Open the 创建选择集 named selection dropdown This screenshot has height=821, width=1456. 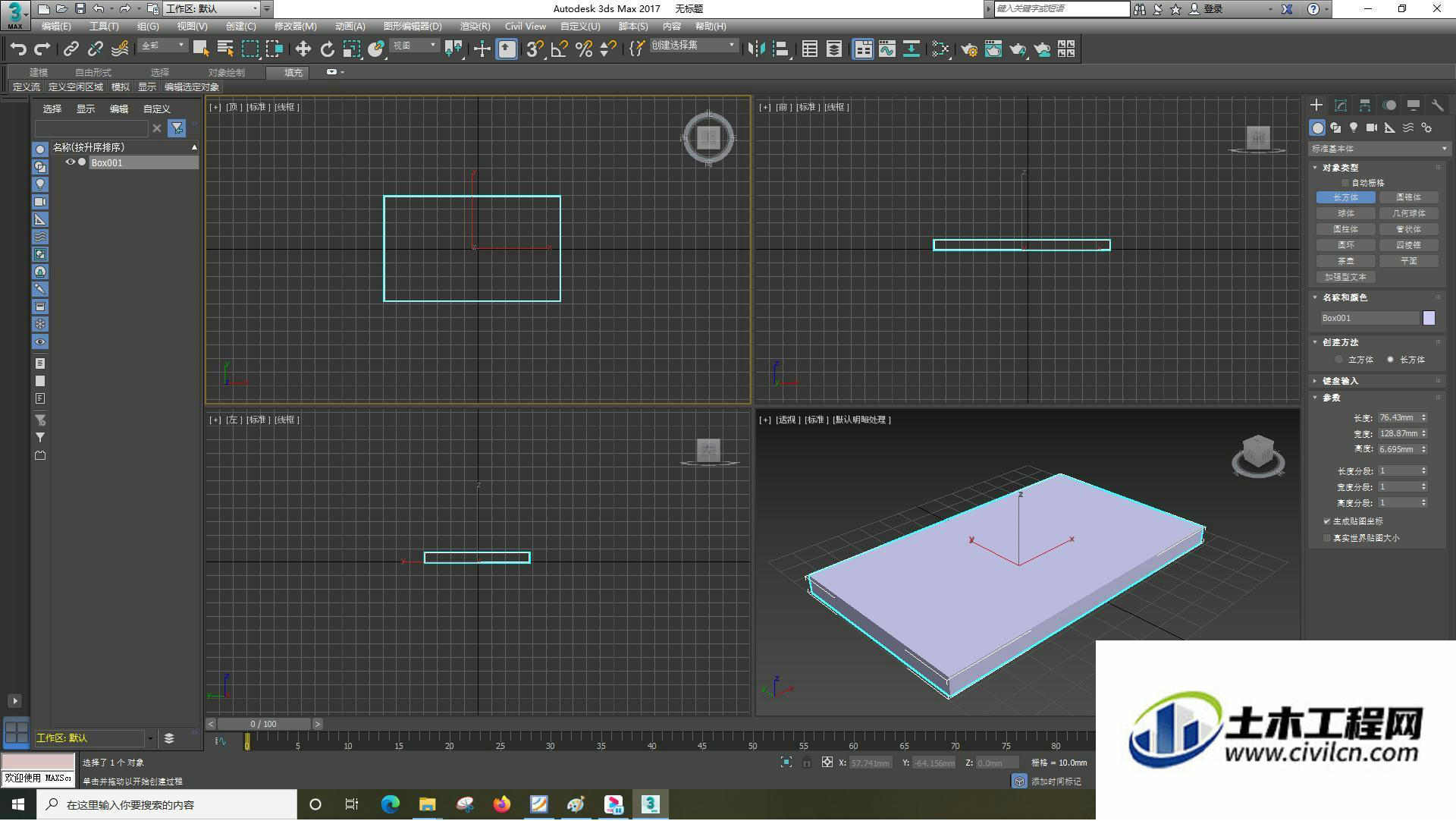[693, 46]
